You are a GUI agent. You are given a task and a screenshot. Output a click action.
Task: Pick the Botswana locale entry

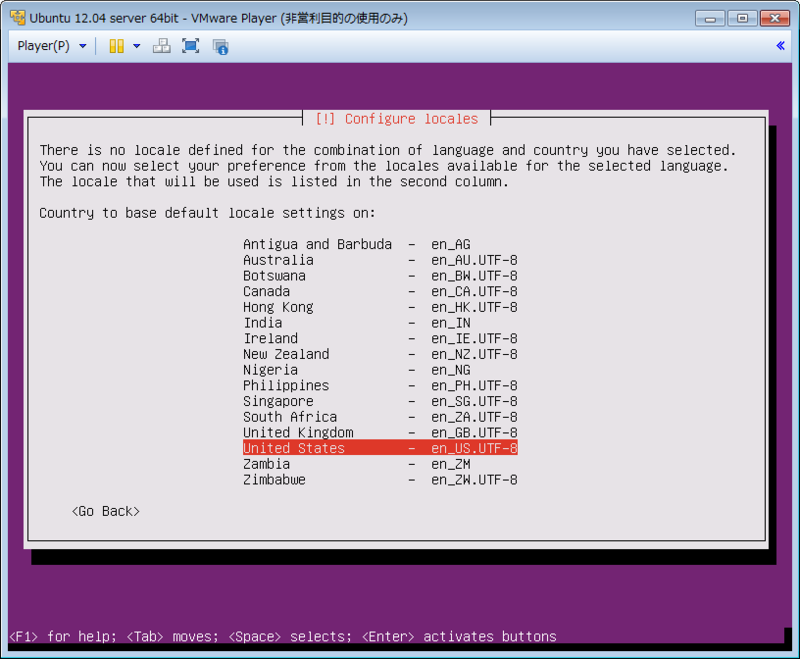[x=380, y=276]
